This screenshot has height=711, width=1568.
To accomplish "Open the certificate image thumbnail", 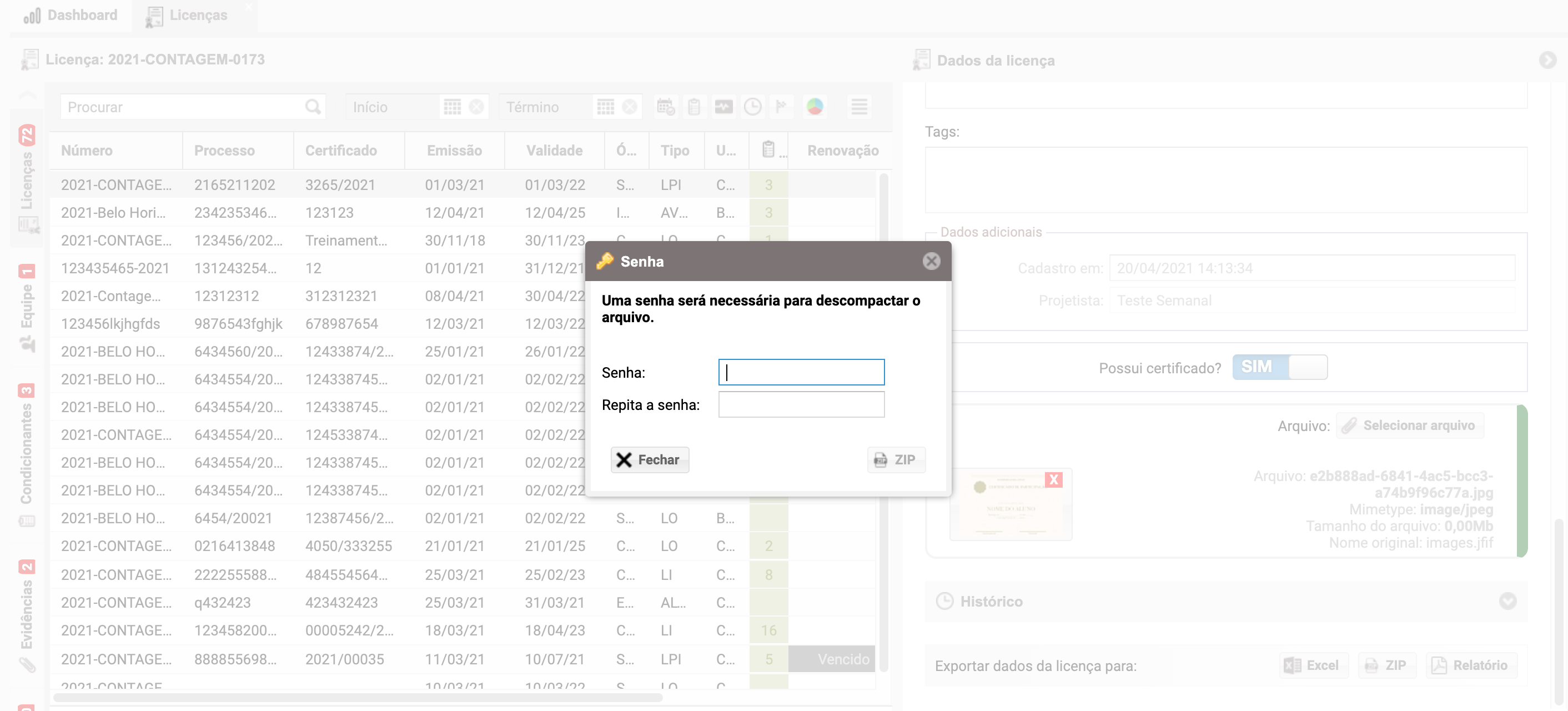I will [x=1011, y=504].
